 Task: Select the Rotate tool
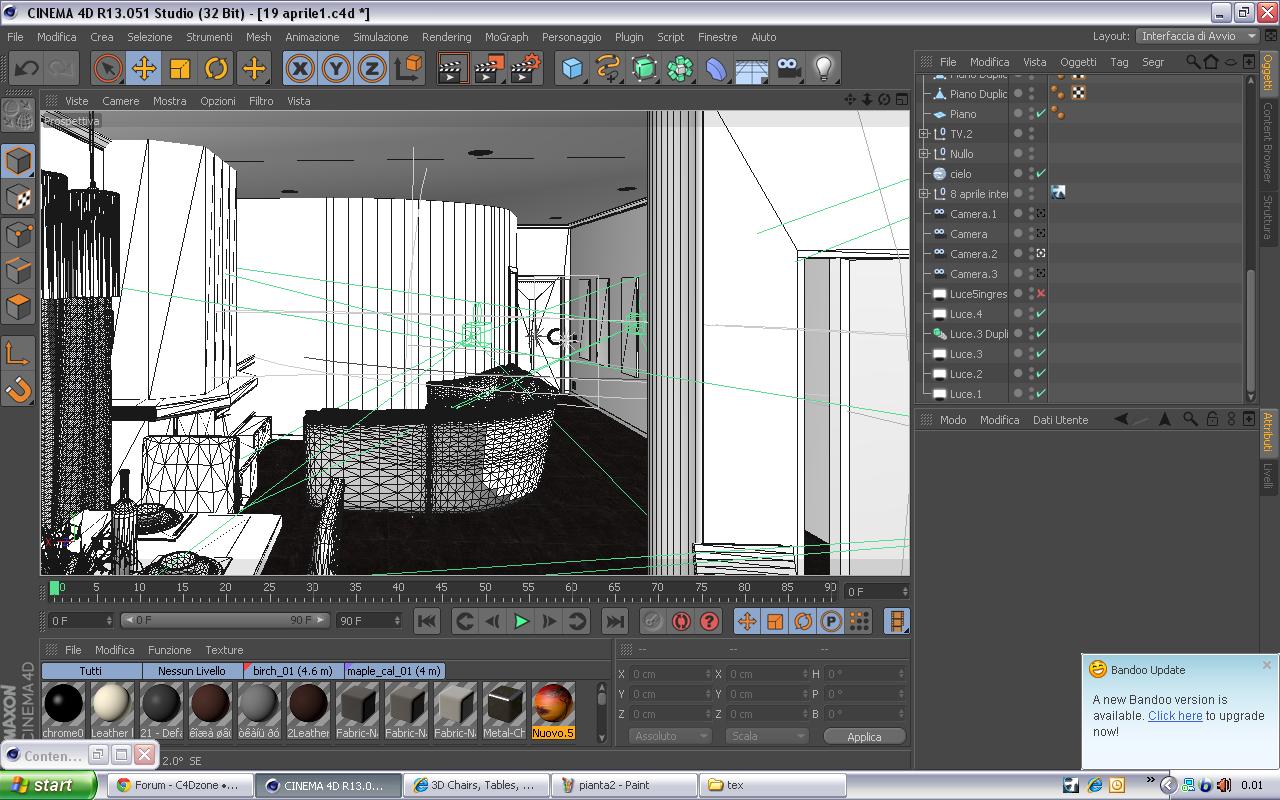(216, 68)
